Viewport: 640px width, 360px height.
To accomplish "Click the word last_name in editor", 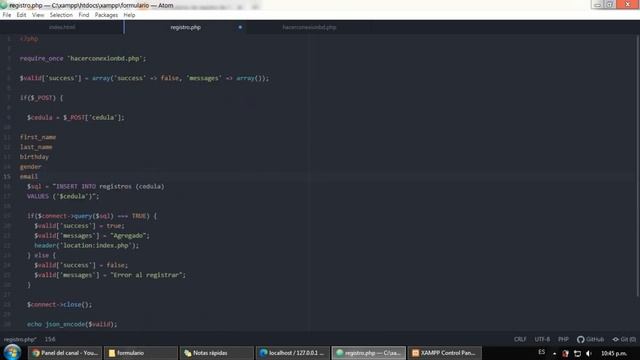I will pyautogui.click(x=36, y=147).
